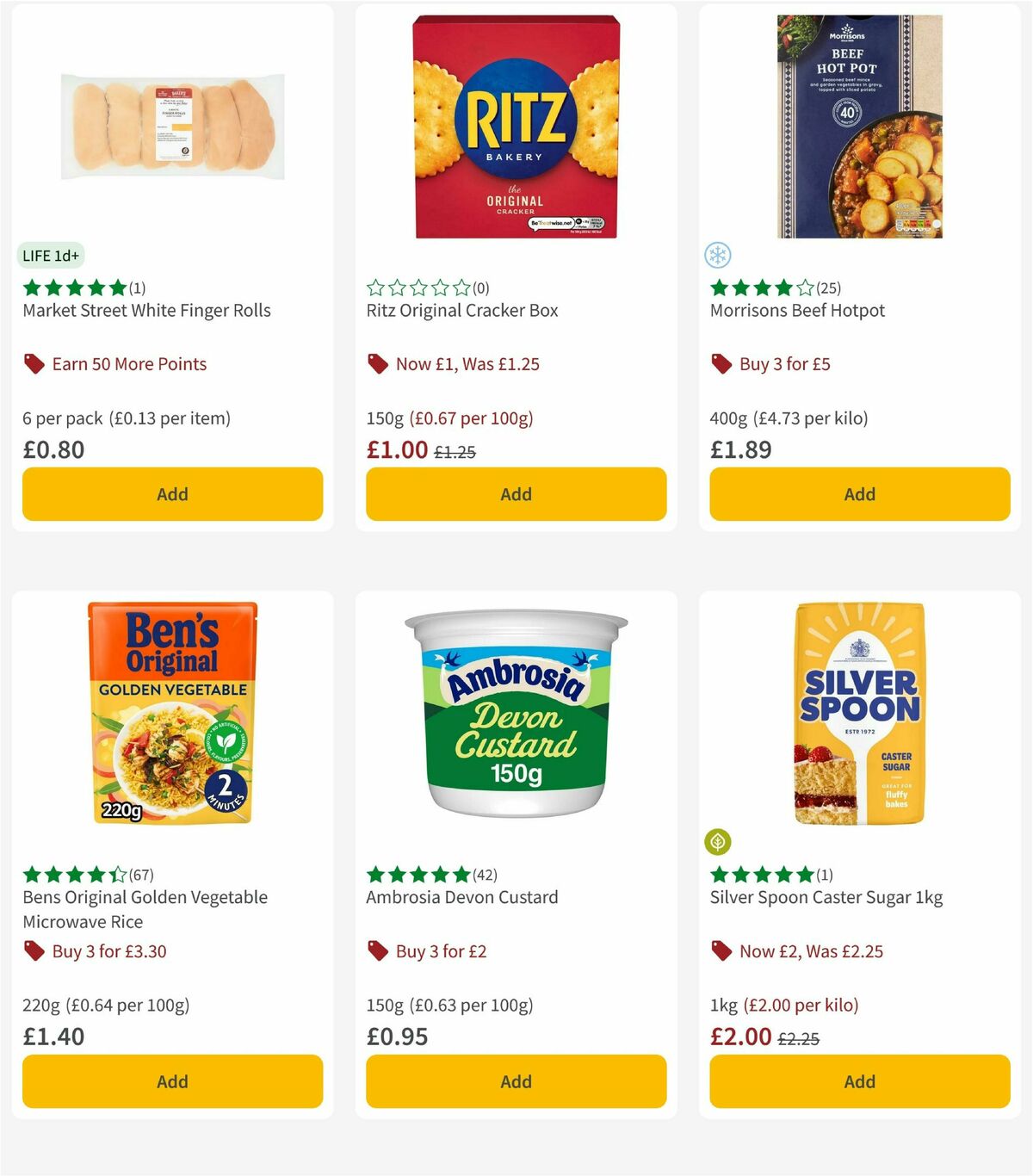This screenshot has height=1176, width=1033.
Task: Click the (25) review count on Beef Hotpot
Action: 829,288
